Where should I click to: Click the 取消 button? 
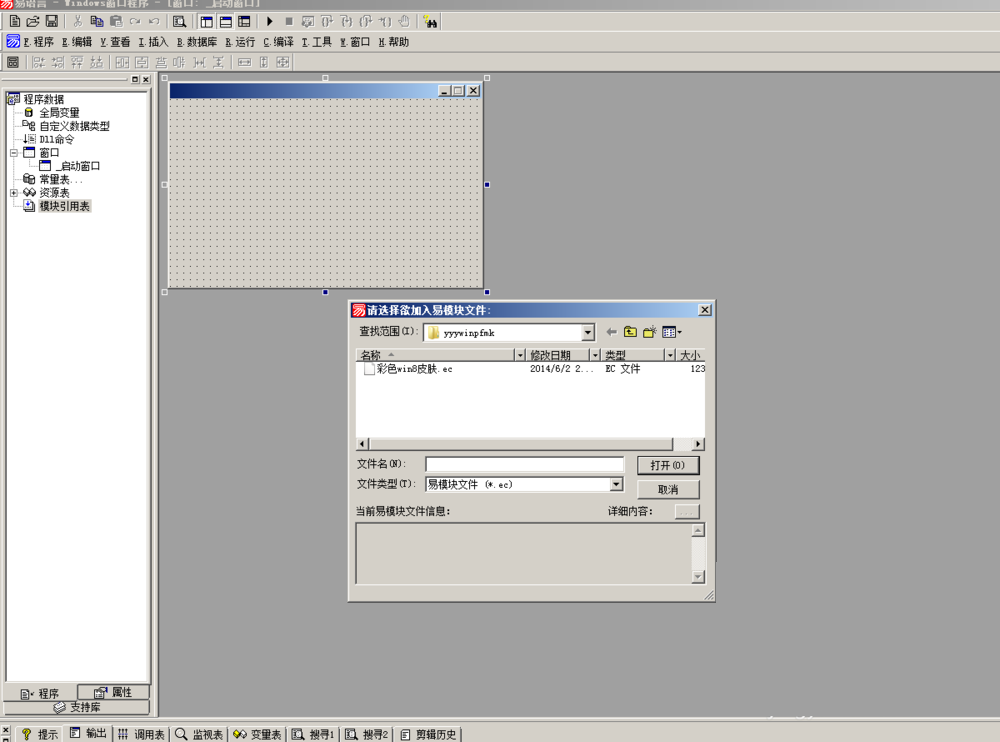[x=668, y=490]
